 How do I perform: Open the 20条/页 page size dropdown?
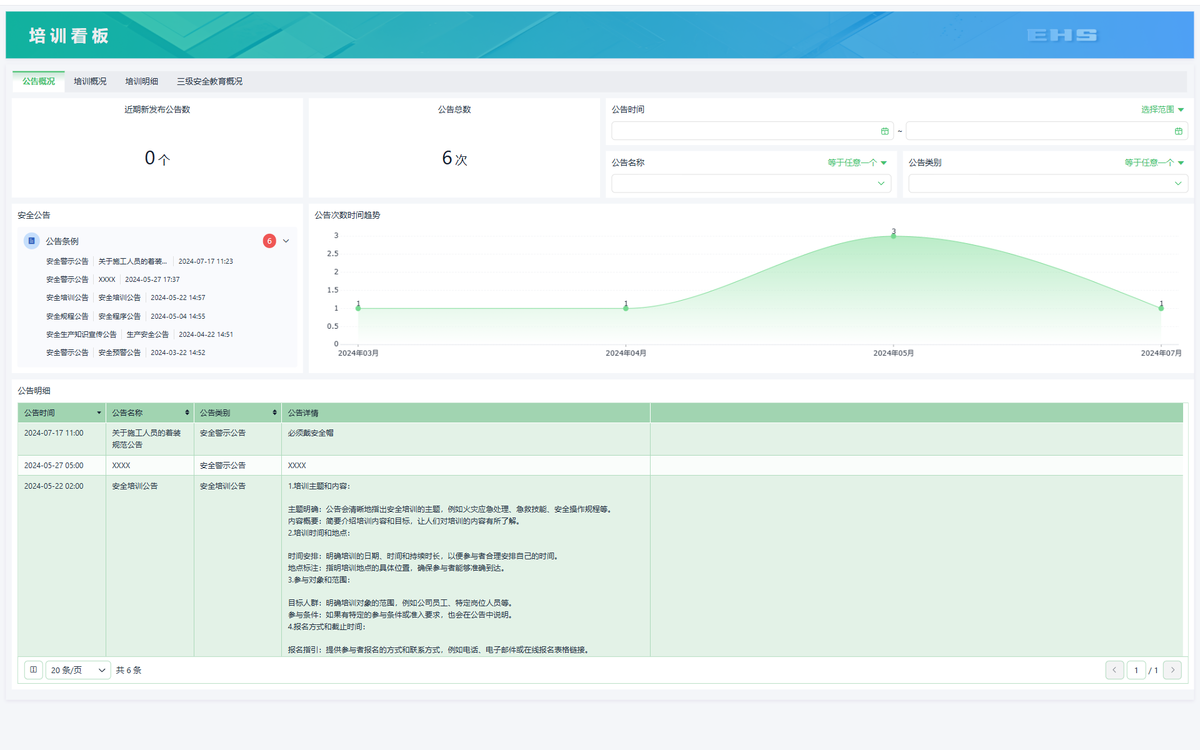point(78,670)
